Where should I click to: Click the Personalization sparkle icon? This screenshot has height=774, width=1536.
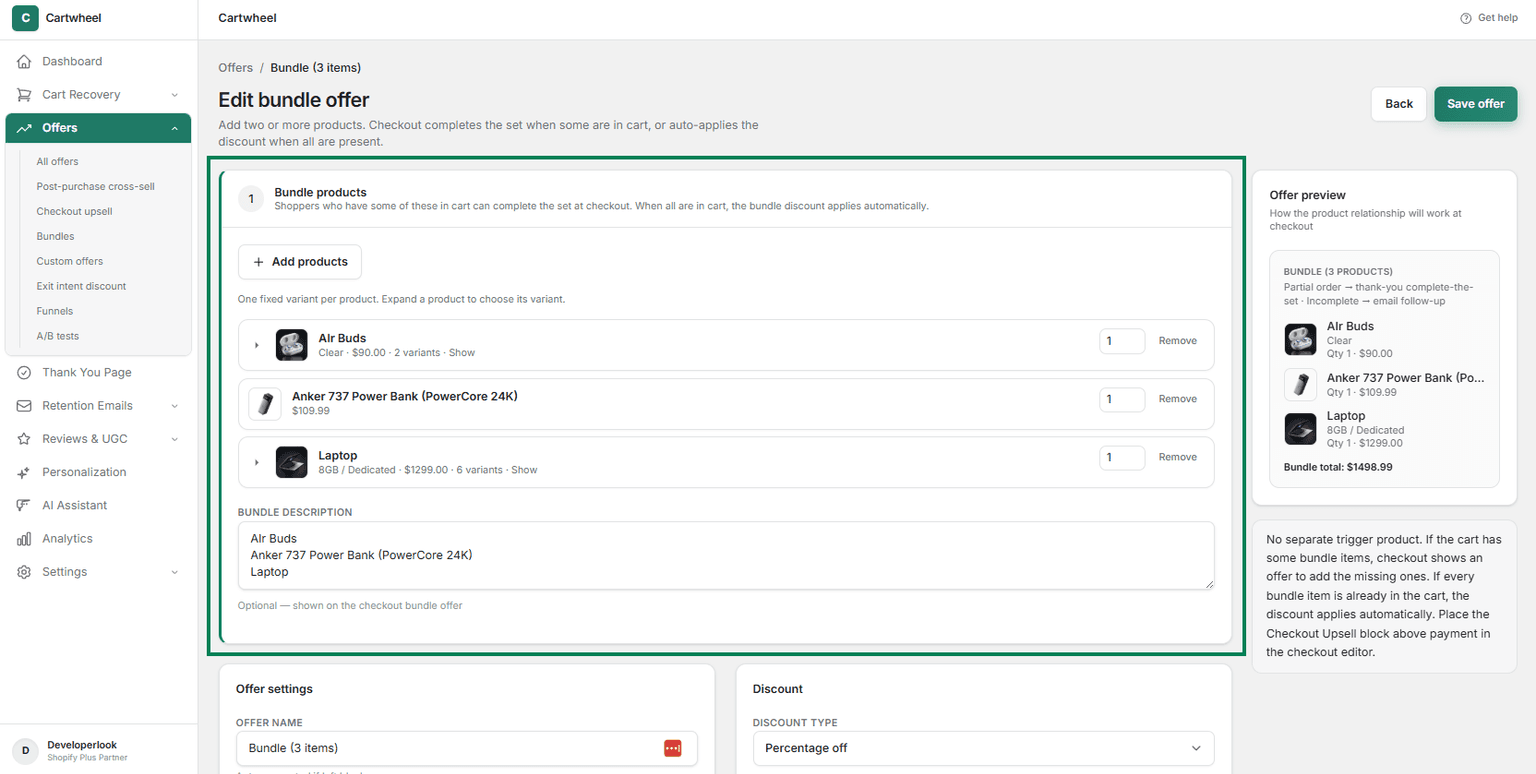[24, 472]
